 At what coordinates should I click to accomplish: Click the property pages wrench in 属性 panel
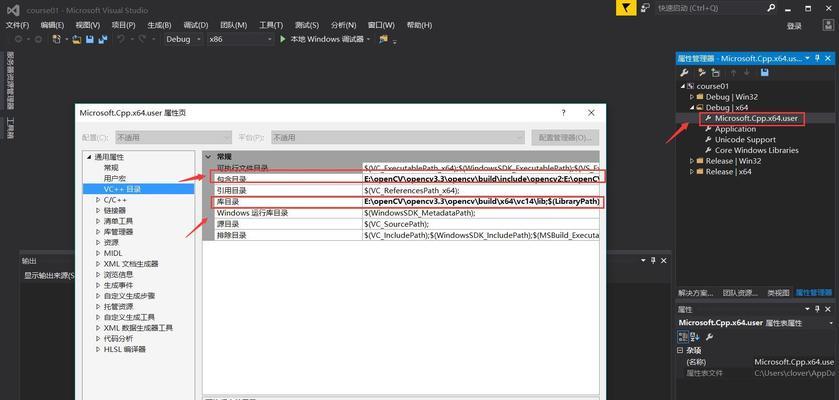tap(710, 336)
